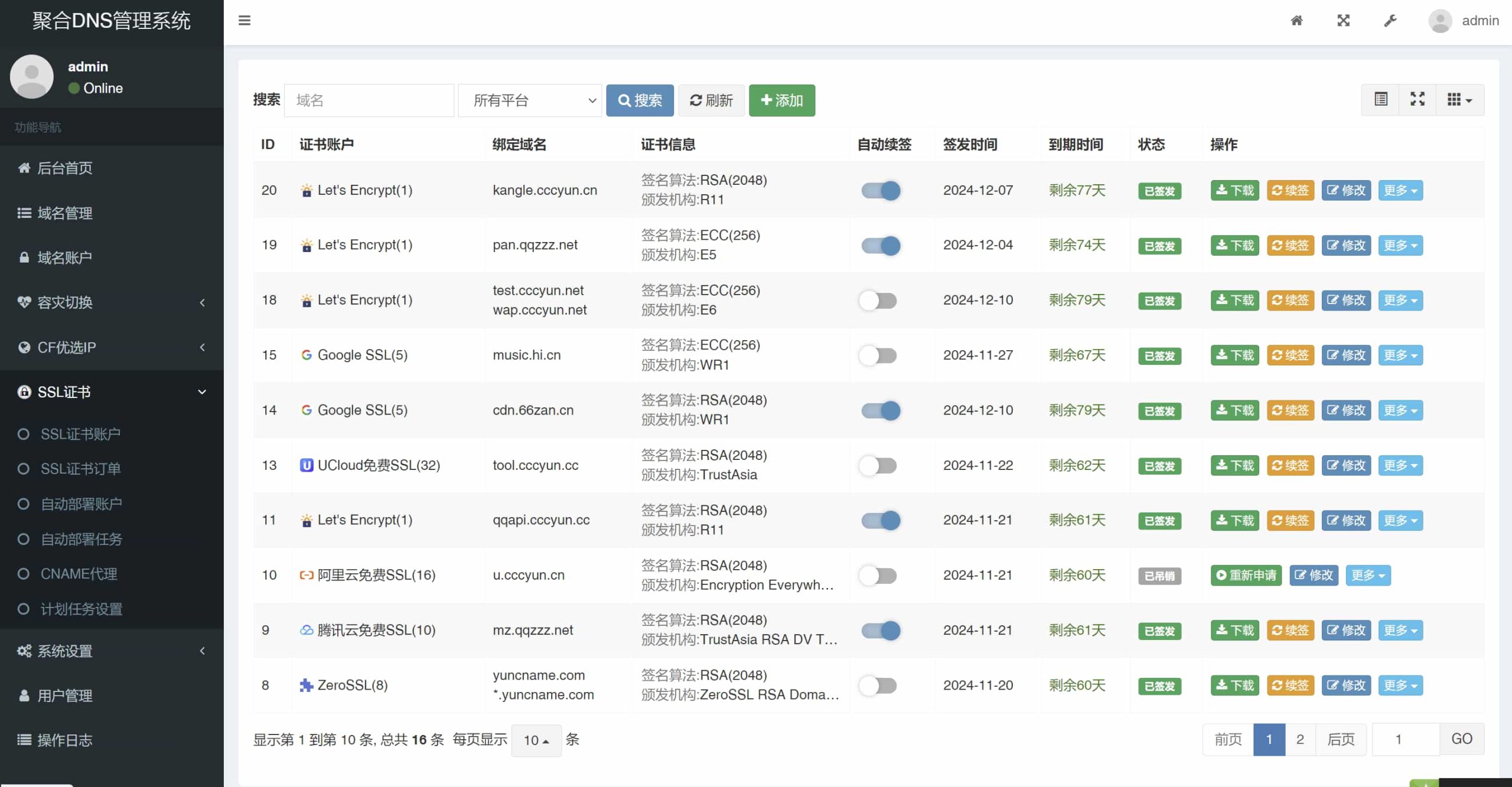The width and height of the screenshot is (1512, 787).
Task: Enter domain name in search input field
Action: point(371,99)
